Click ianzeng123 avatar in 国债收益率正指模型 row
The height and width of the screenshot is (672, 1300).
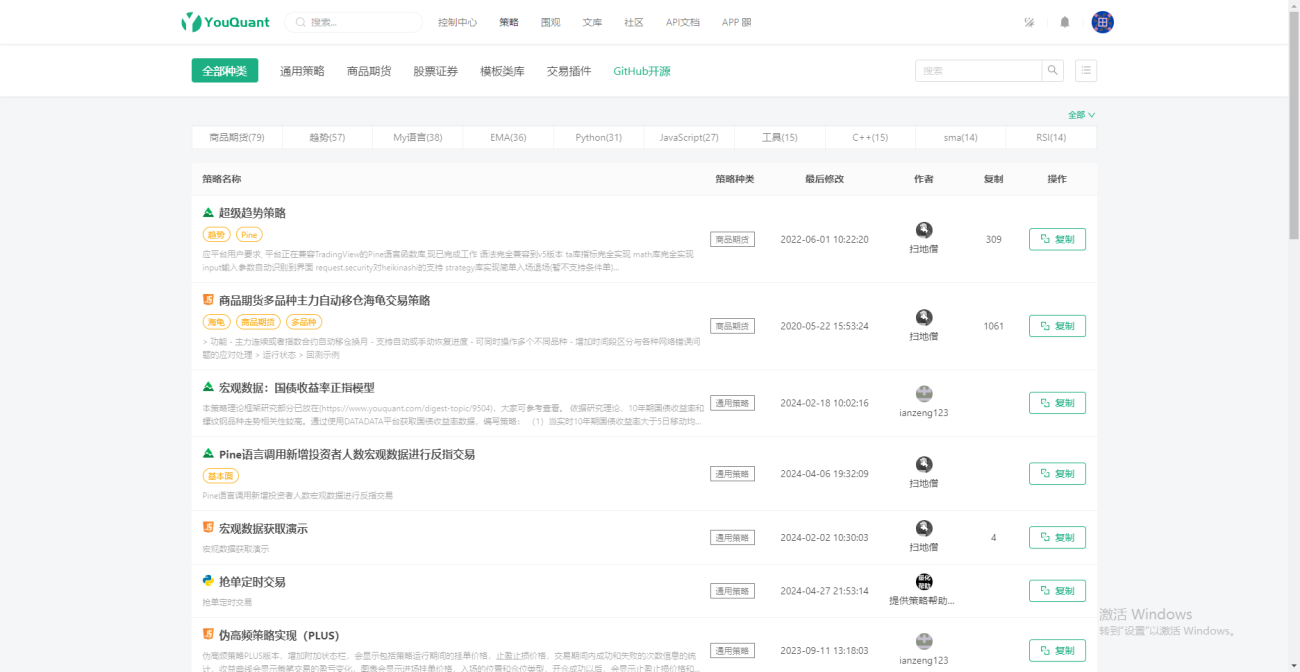[x=924, y=394]
